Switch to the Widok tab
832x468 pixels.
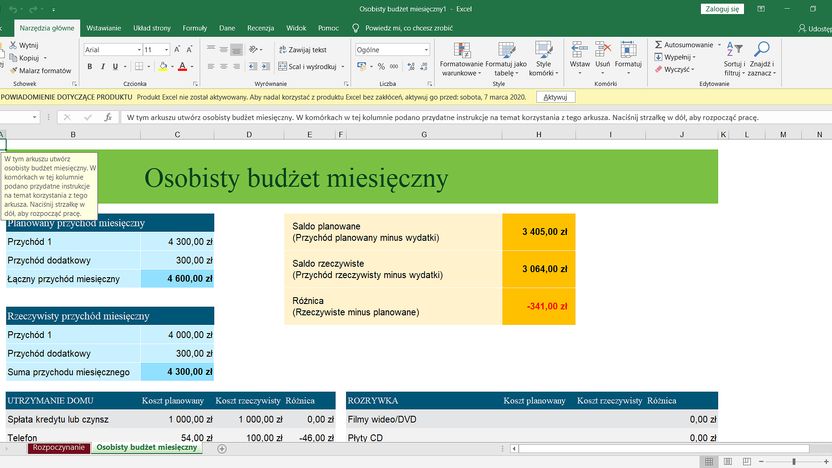pyautogui.click(x=296, y=28)
